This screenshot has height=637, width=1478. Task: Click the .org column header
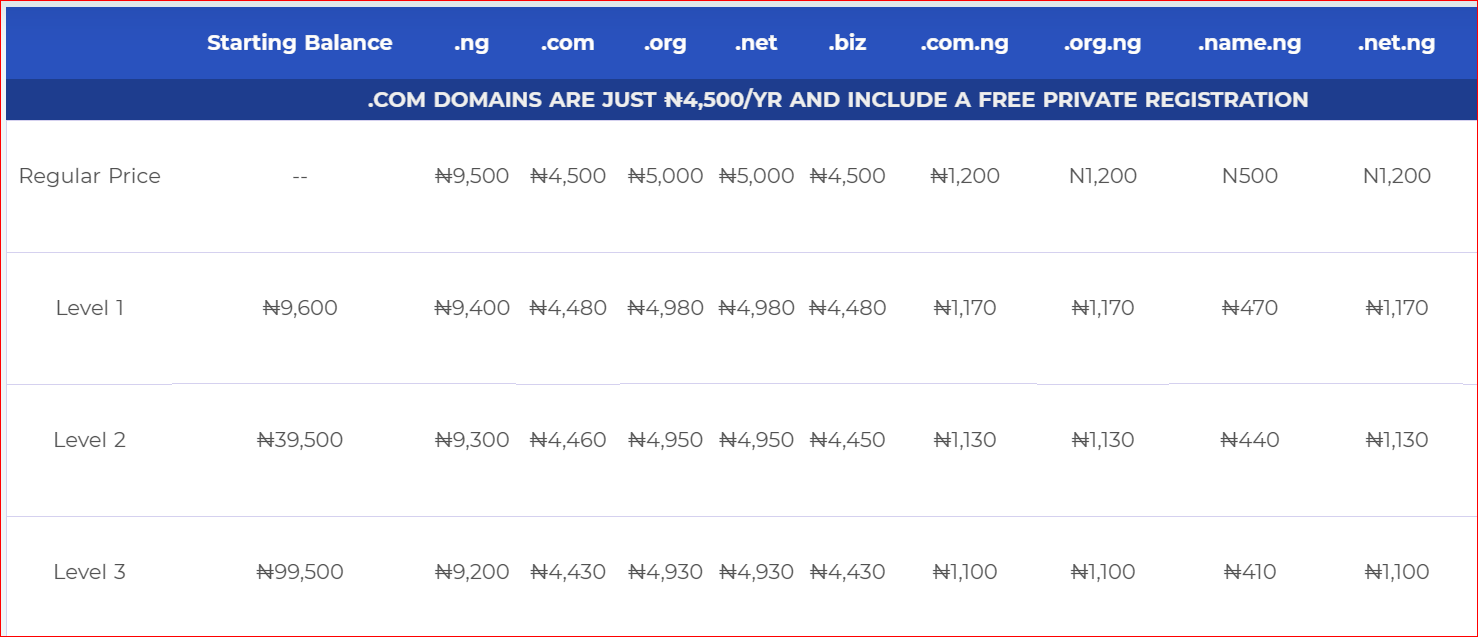point(665,43)
